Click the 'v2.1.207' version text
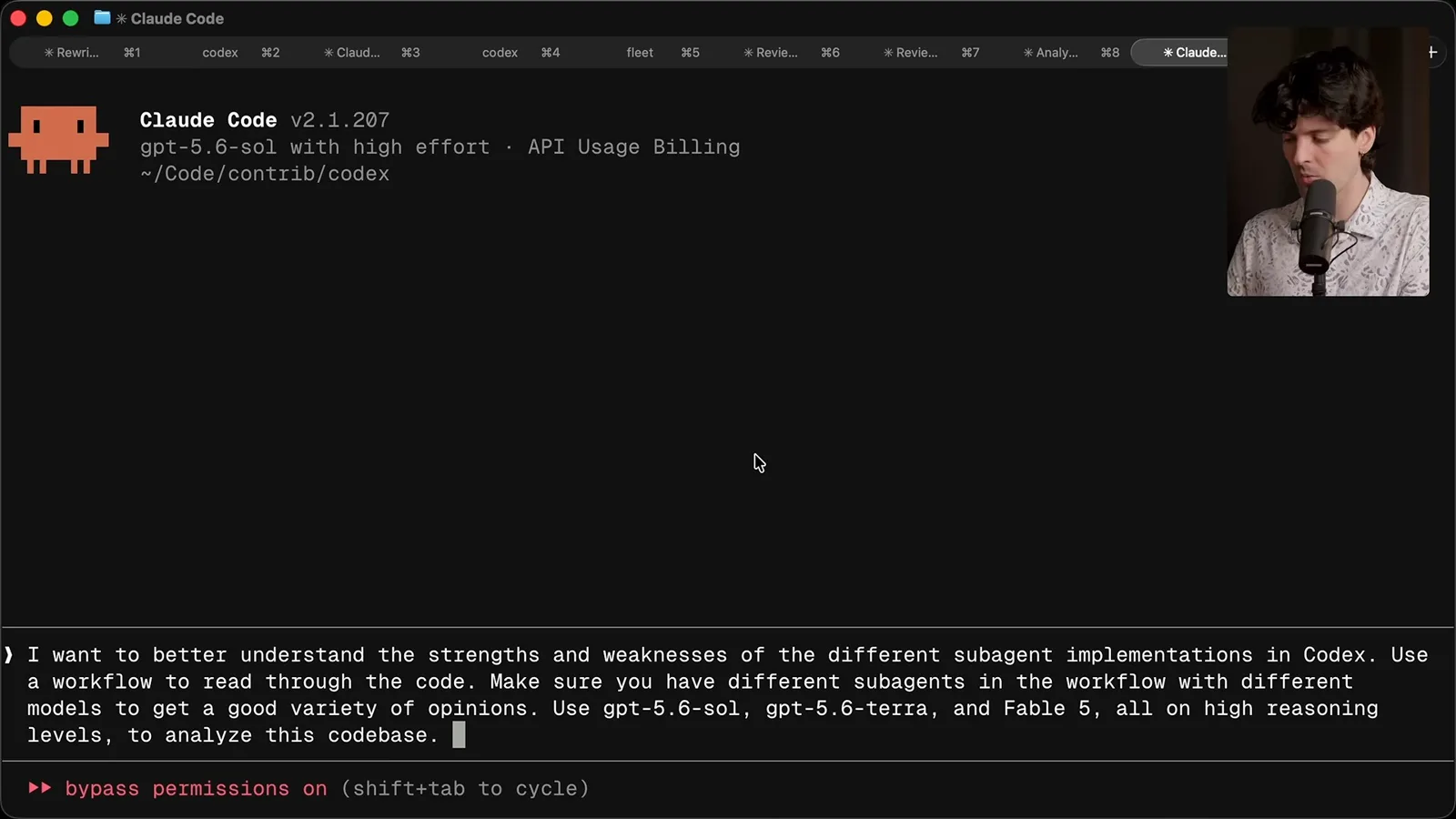 [x=339, y=120]
